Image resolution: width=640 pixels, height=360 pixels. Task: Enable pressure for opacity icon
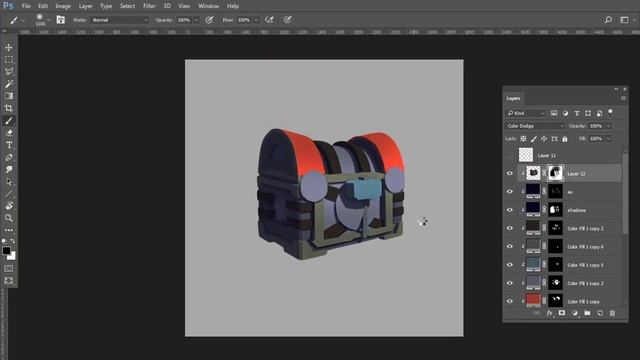pyautogui.click(x=209, y=20)
